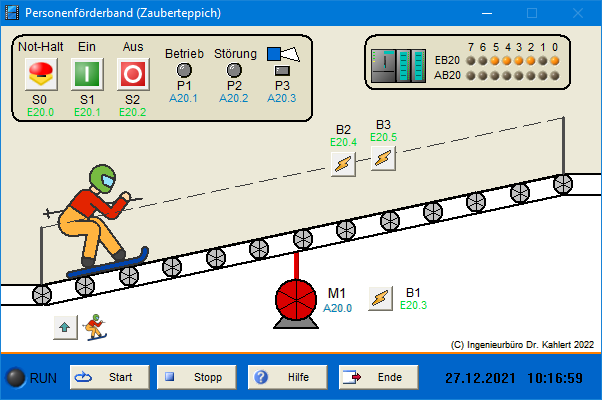The height and width of the screenshot is (400, 602).
Task: Click the up arrow button below conveyor
Action: point(65,326)
